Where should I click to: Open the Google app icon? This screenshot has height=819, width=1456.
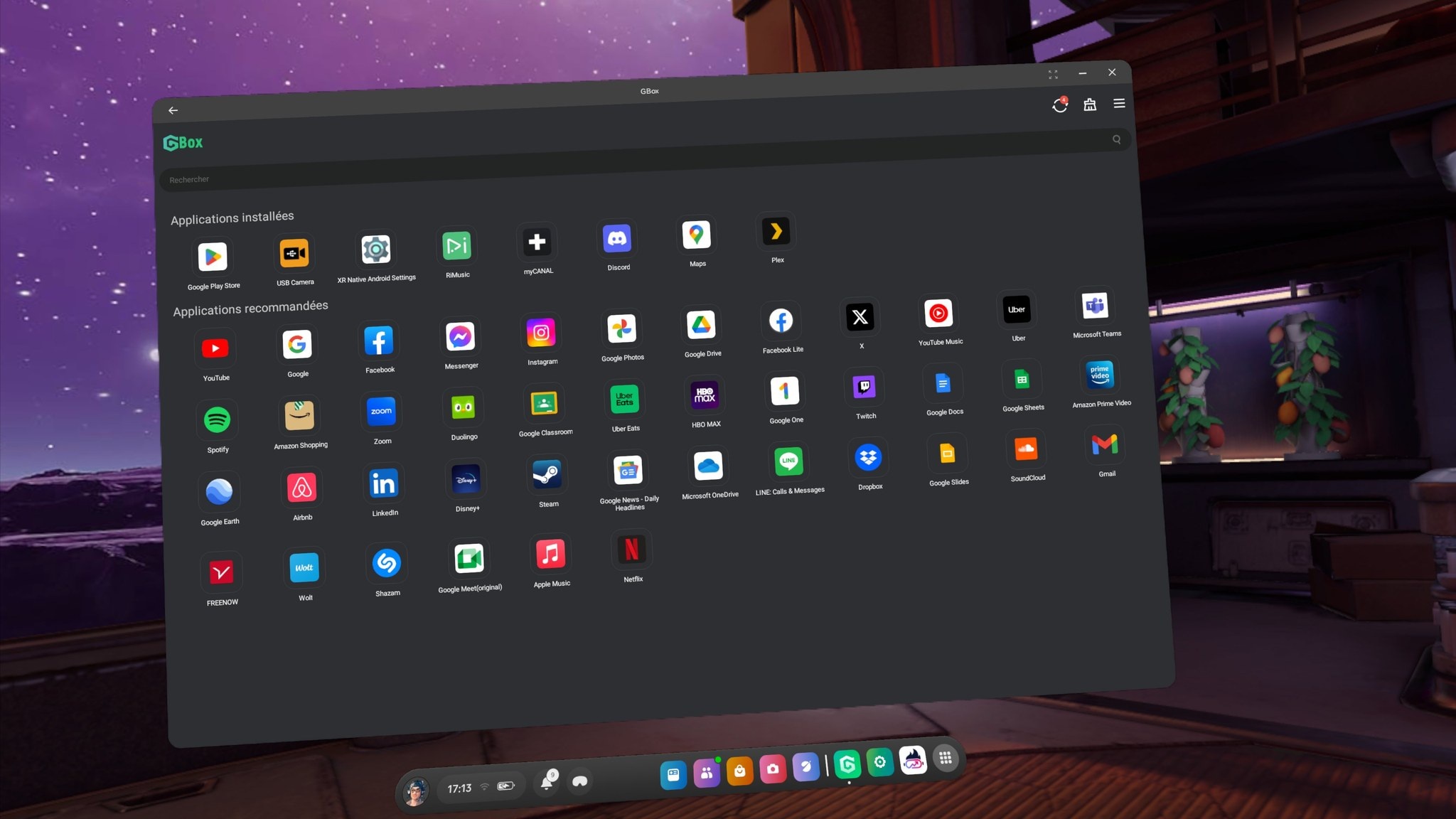[x=297, y=345]
